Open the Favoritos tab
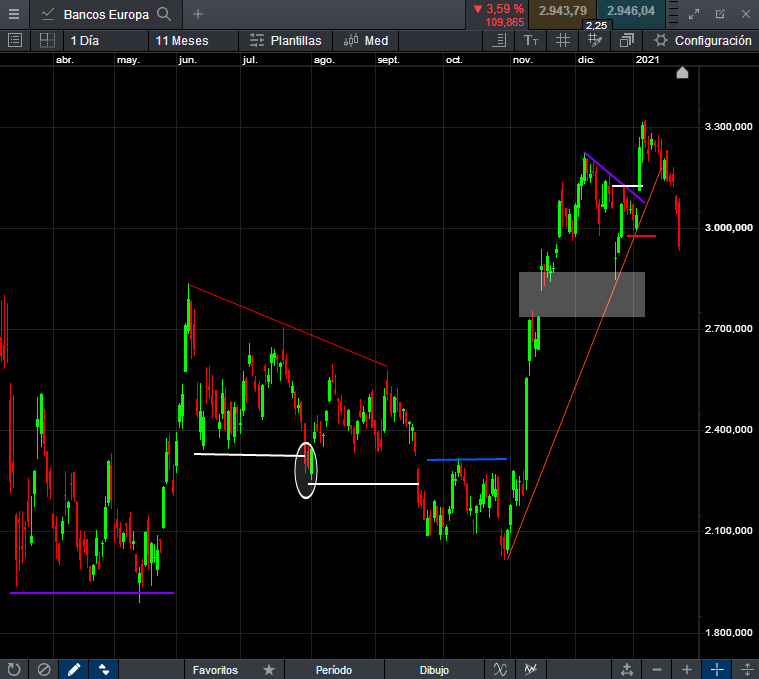The width and height of the screenshot is (759, 679). 215,670
